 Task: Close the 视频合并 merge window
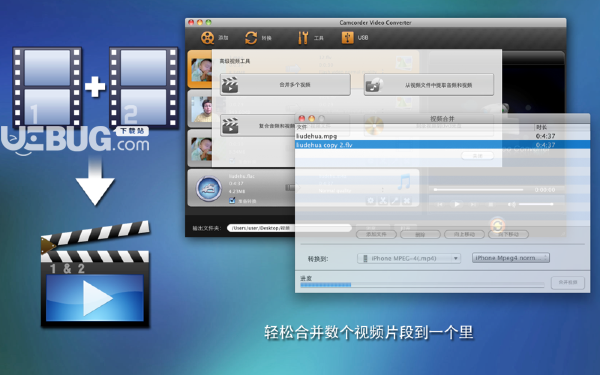coord(302,119)
